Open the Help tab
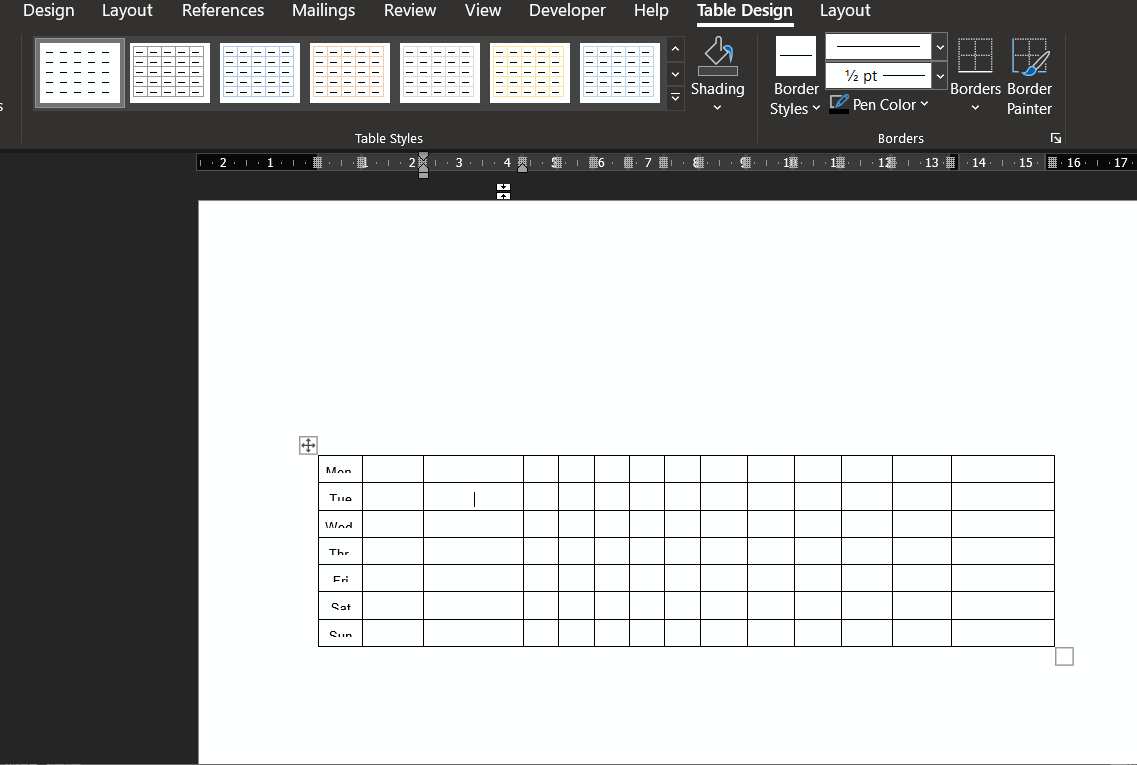Image resolution: width=1137 pixels, height=765 pixels. [x=651, y=11]
